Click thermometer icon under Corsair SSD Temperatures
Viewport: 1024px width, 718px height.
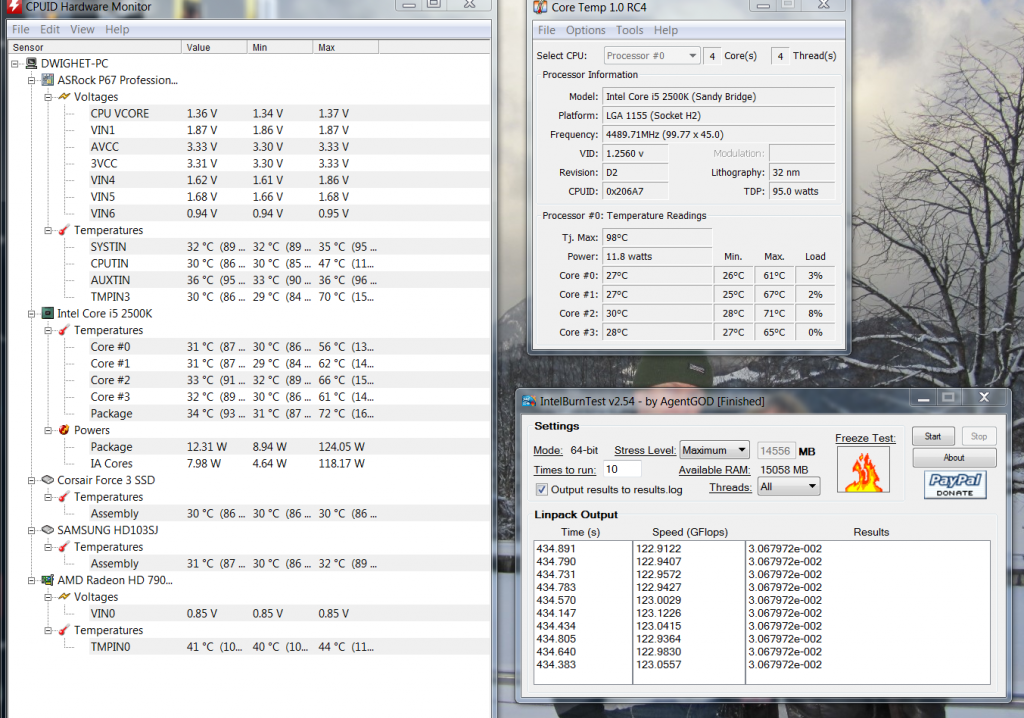(64, 497)
